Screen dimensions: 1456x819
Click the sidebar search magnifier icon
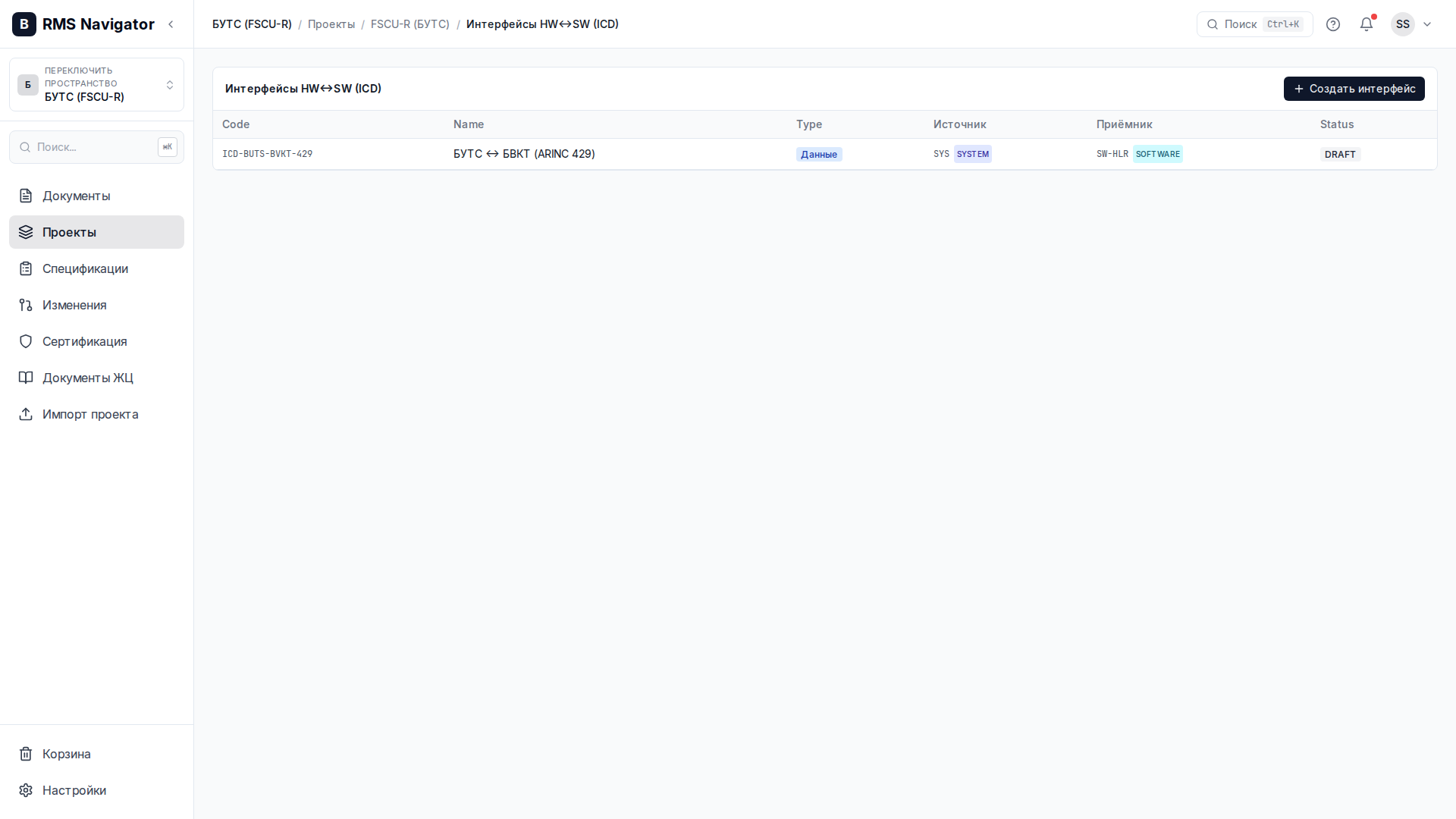click(x=25, y=147)
